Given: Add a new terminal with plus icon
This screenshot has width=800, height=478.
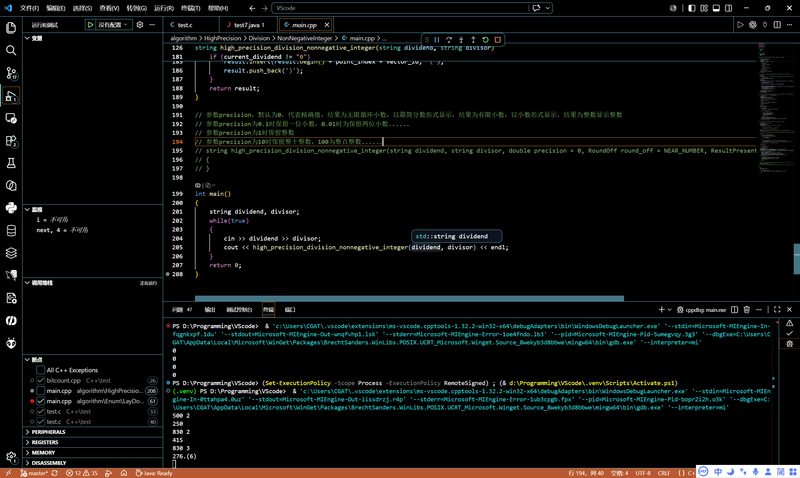Looking at the screenshot, I should [661, 310].
